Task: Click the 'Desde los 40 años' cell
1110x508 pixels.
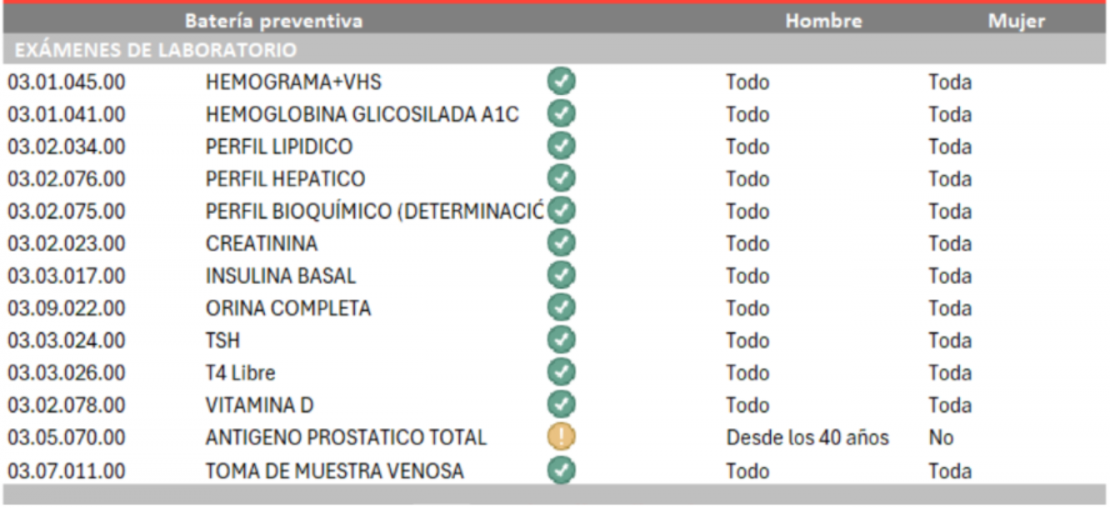Action: pos(807,437)
